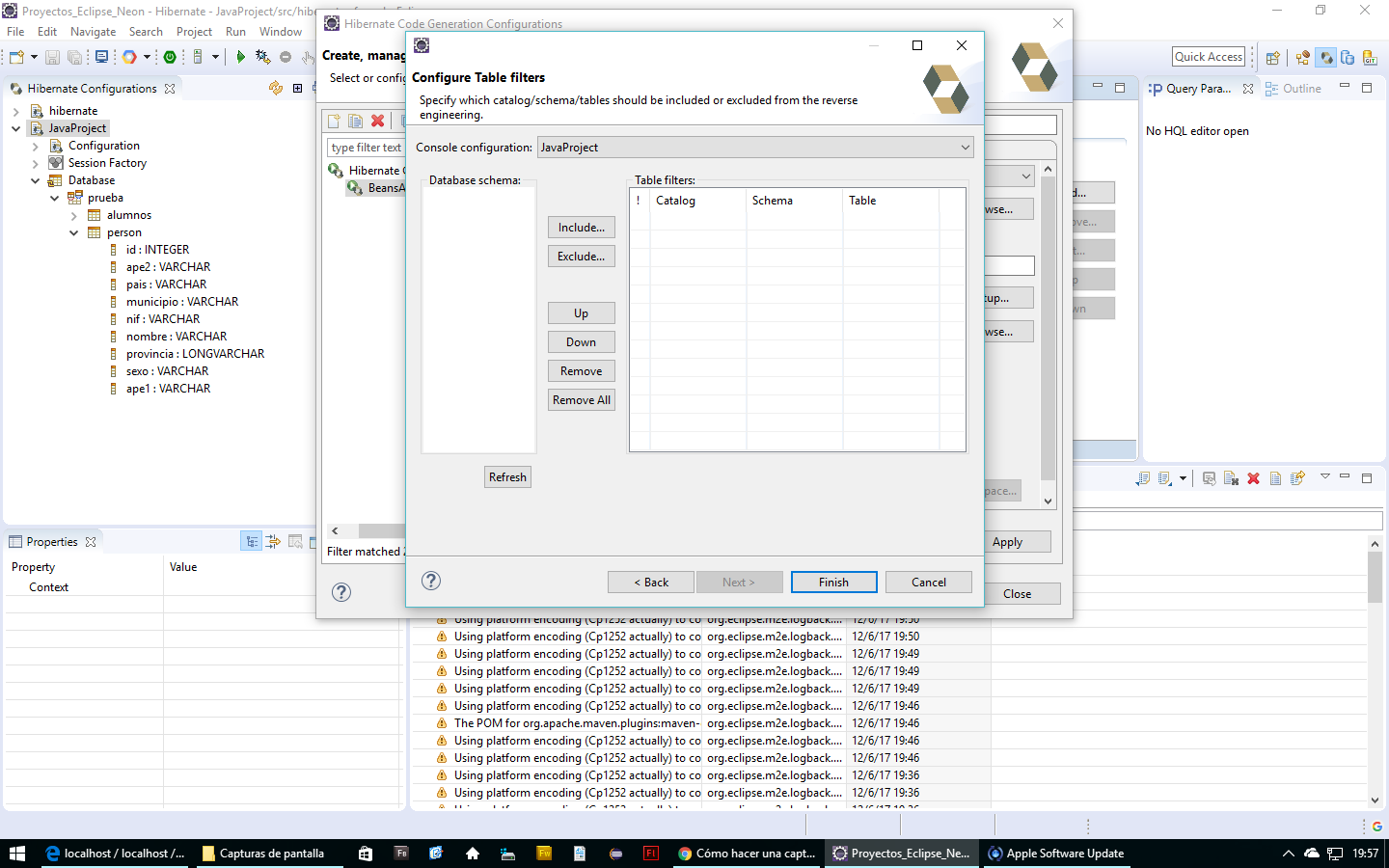Image resolution: width=1389 pixels, height=868 pixels.
Task: Expand the alumnos table node
Action: tap(73, 215)
